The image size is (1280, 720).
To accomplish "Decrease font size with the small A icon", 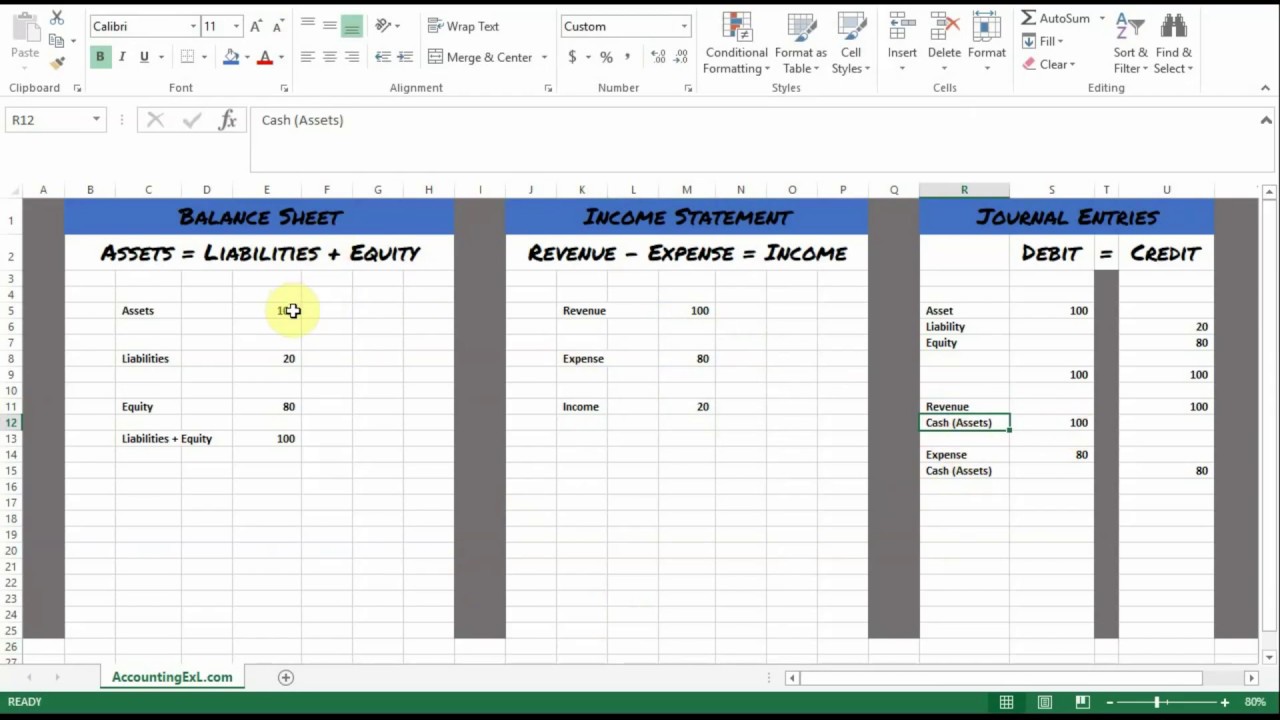I will [x=277, y=27].
